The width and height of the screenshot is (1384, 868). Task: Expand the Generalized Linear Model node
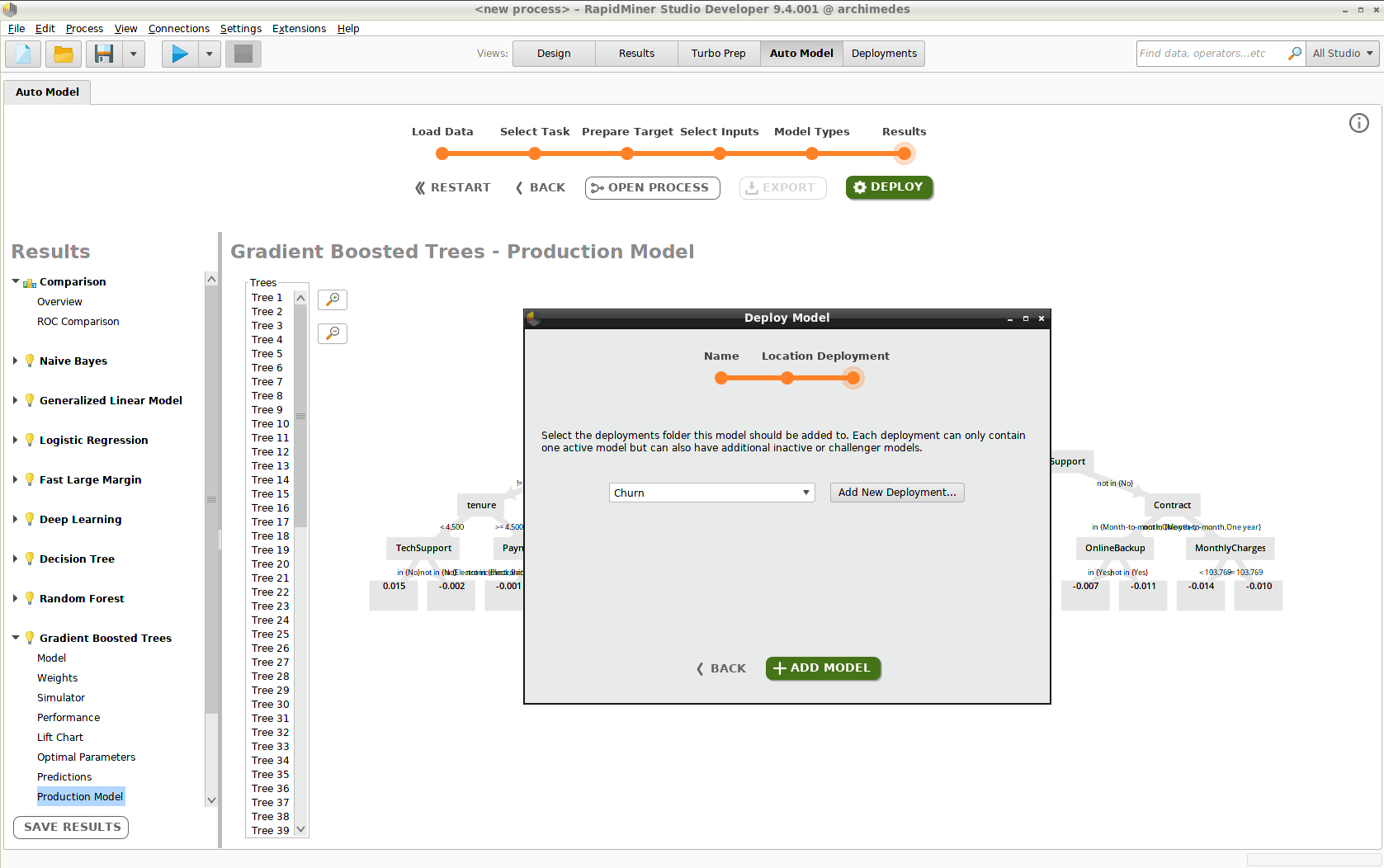[x=15, y=400]
